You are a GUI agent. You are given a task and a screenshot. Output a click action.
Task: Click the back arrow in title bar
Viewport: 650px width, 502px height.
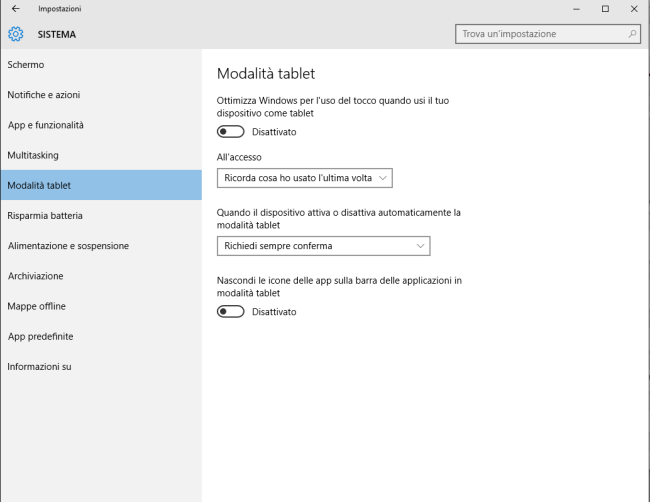click(14, 9)
